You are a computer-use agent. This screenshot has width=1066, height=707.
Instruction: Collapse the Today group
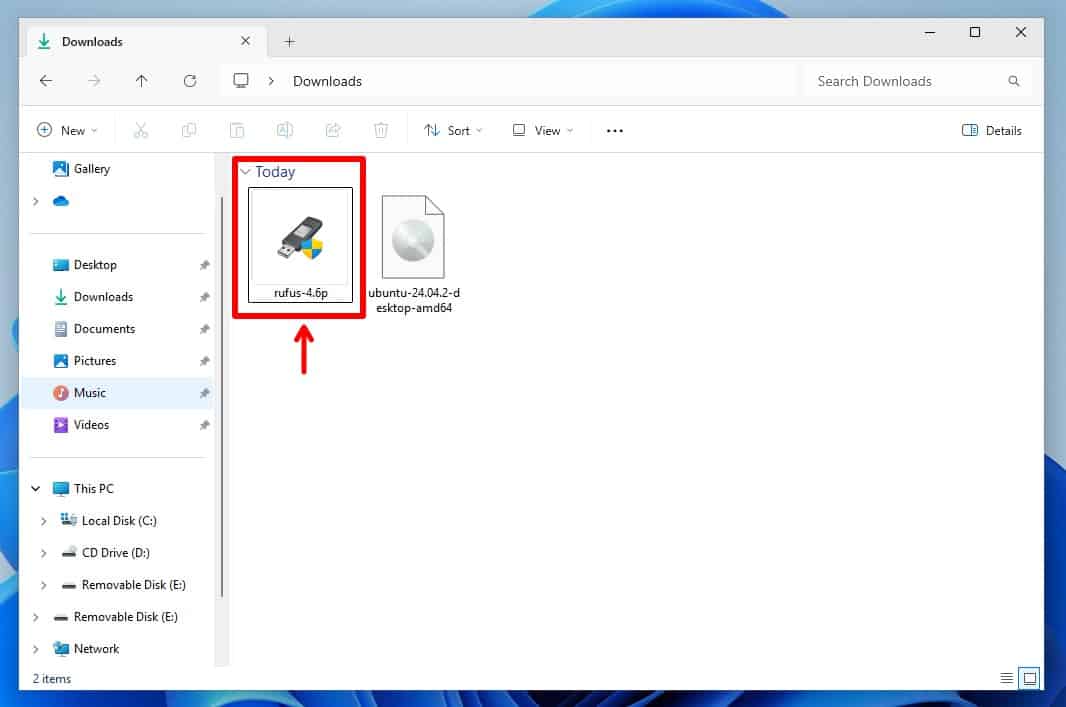pos(246,172)
